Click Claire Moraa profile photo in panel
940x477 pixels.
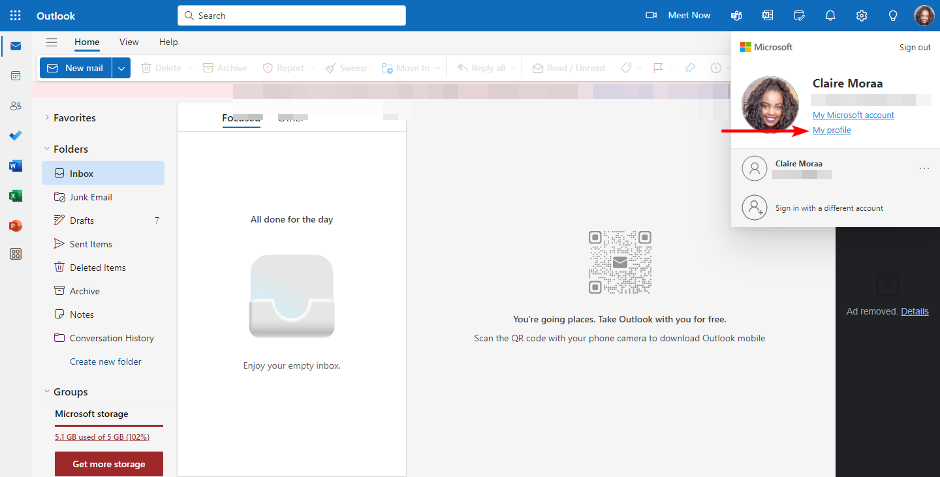(770, 104)
